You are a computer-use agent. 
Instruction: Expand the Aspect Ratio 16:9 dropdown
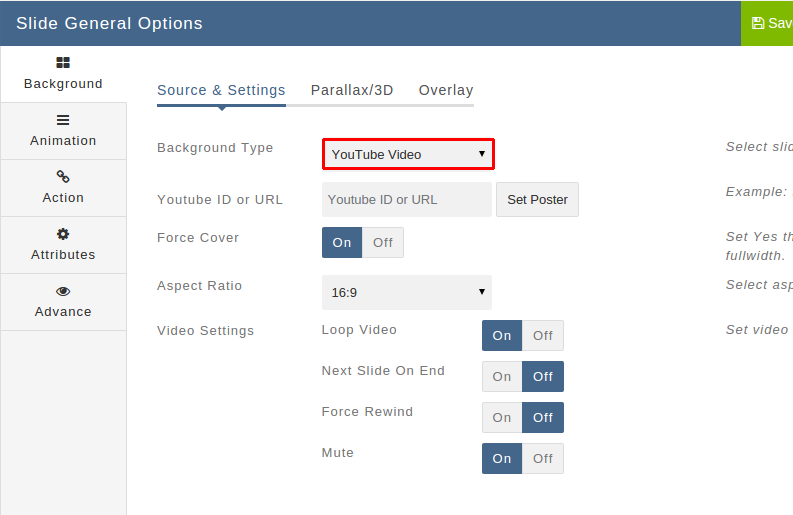tap(407, 292)
